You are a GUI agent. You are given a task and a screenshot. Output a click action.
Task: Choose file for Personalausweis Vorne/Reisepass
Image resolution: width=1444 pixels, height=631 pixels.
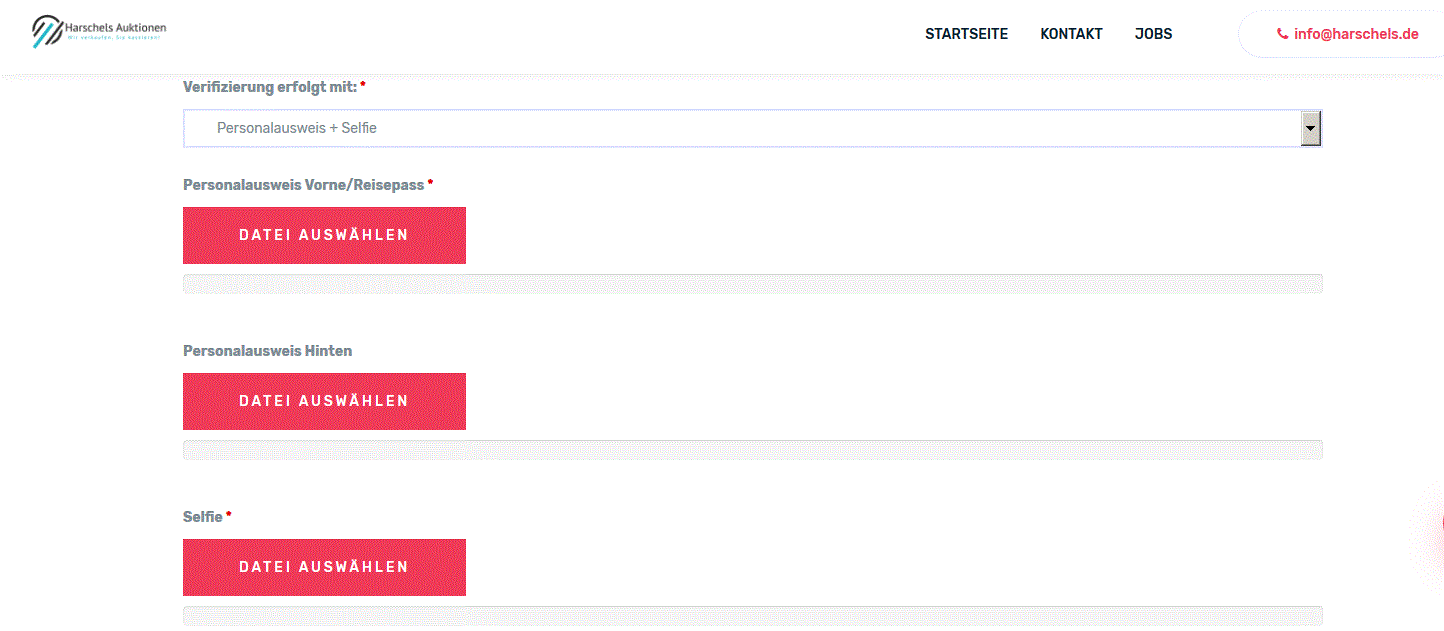coord(324,235)
